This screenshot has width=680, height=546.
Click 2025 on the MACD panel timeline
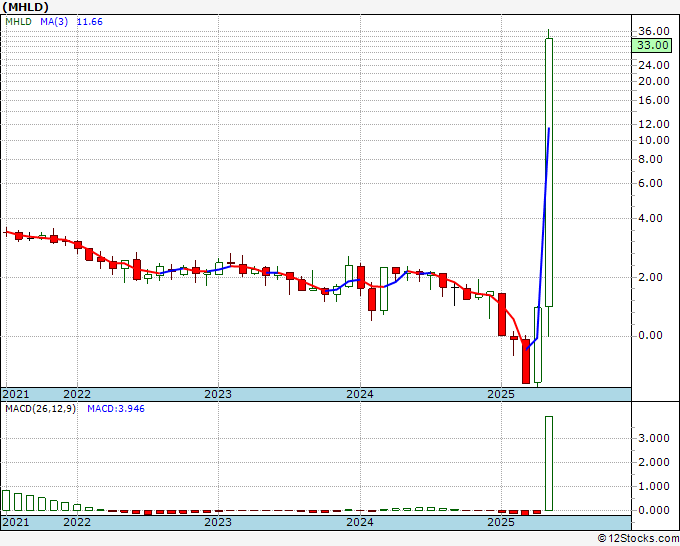click(501, 522)
